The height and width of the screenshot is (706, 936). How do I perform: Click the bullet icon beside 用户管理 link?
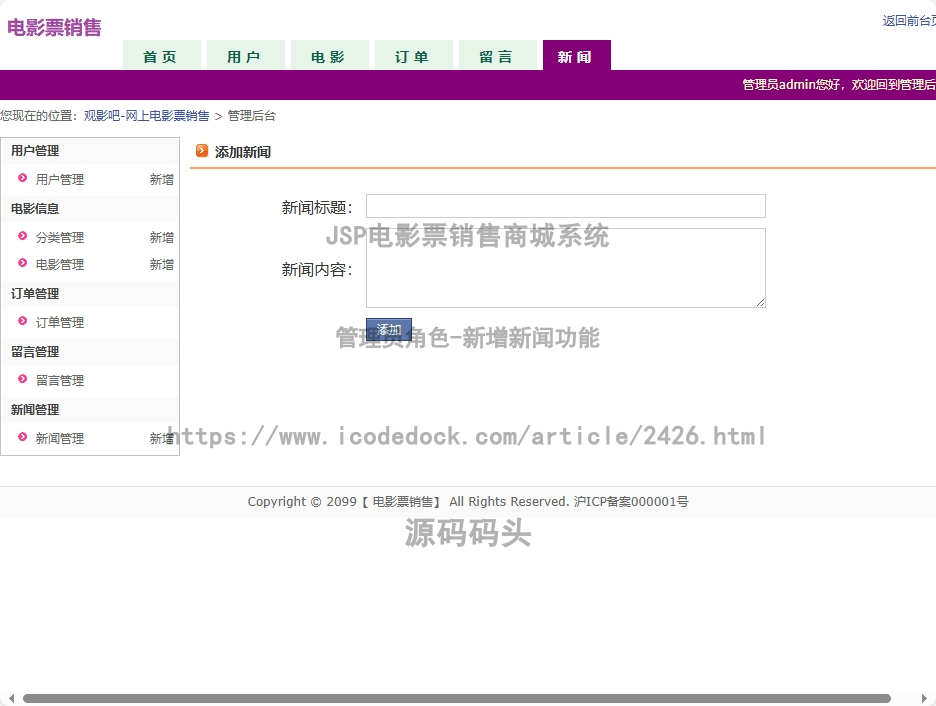(23, 178)
